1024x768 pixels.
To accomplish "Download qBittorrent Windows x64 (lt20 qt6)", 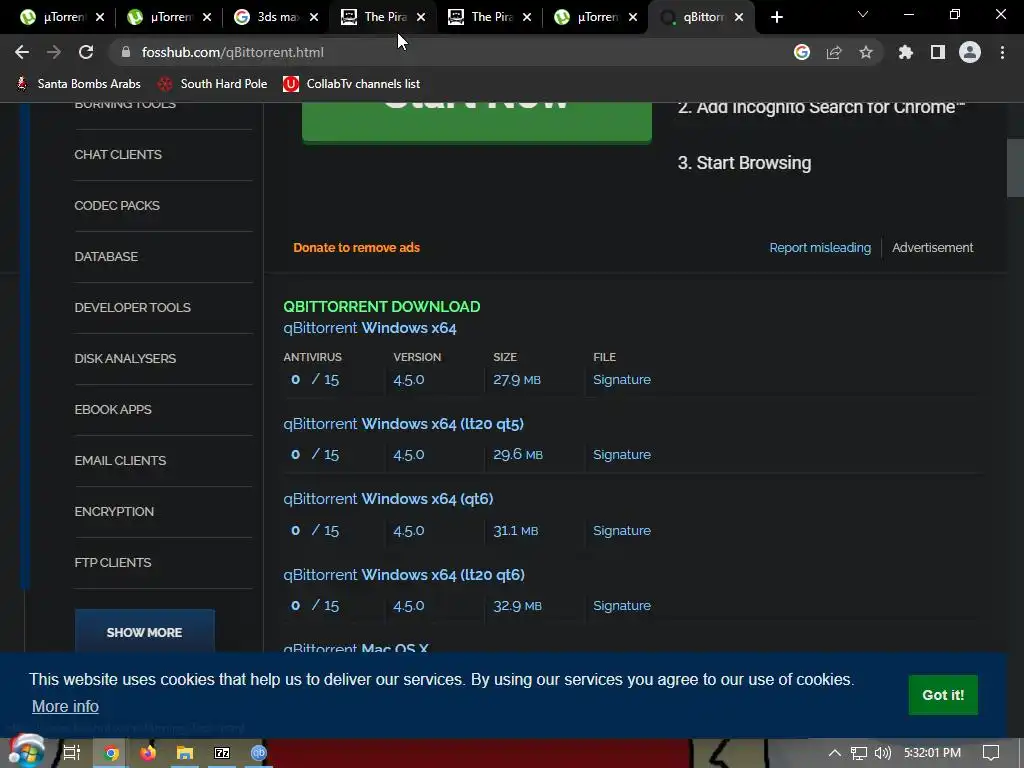I will [x=404, y=575].
